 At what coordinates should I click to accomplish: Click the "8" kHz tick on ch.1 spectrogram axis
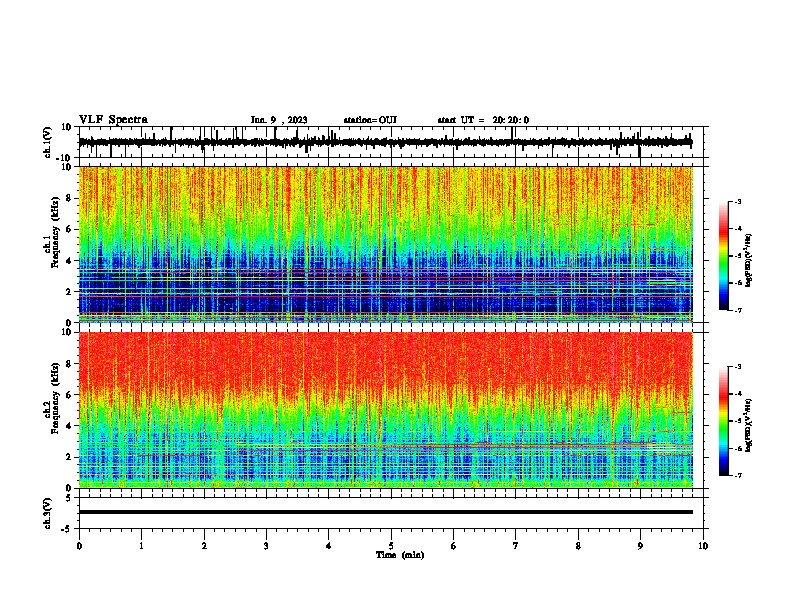tap(70, 198)
